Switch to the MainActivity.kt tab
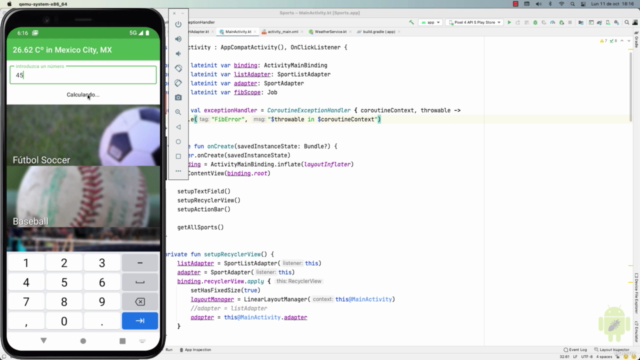 238,32
